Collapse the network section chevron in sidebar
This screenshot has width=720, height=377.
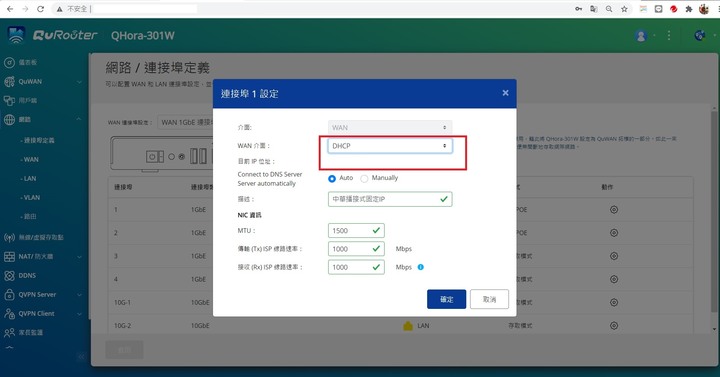(79, 119)
